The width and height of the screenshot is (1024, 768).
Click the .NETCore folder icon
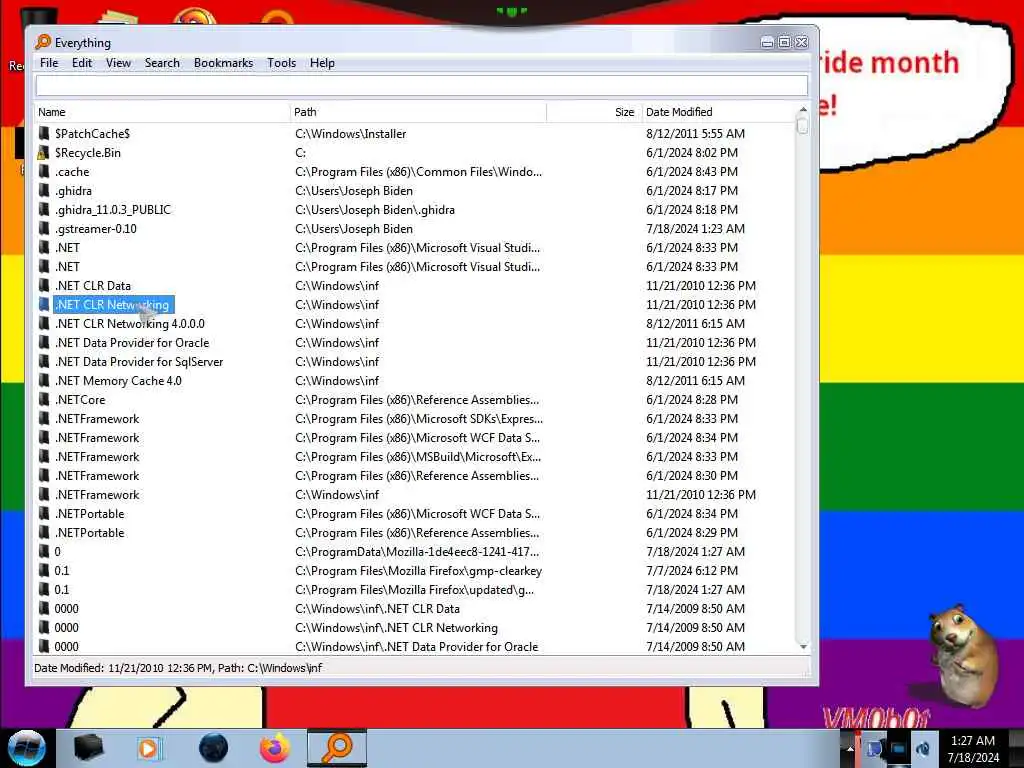(x=44, y=399)
